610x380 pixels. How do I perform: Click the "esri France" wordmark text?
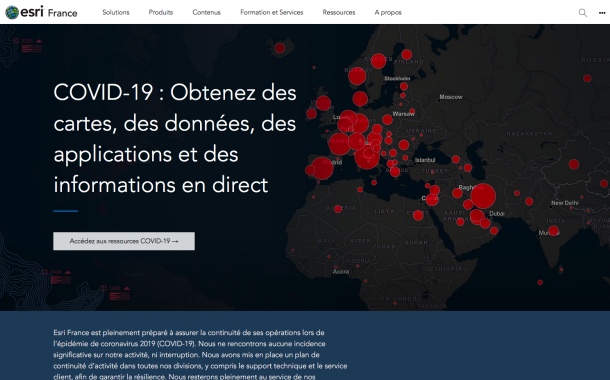[49, 12]
